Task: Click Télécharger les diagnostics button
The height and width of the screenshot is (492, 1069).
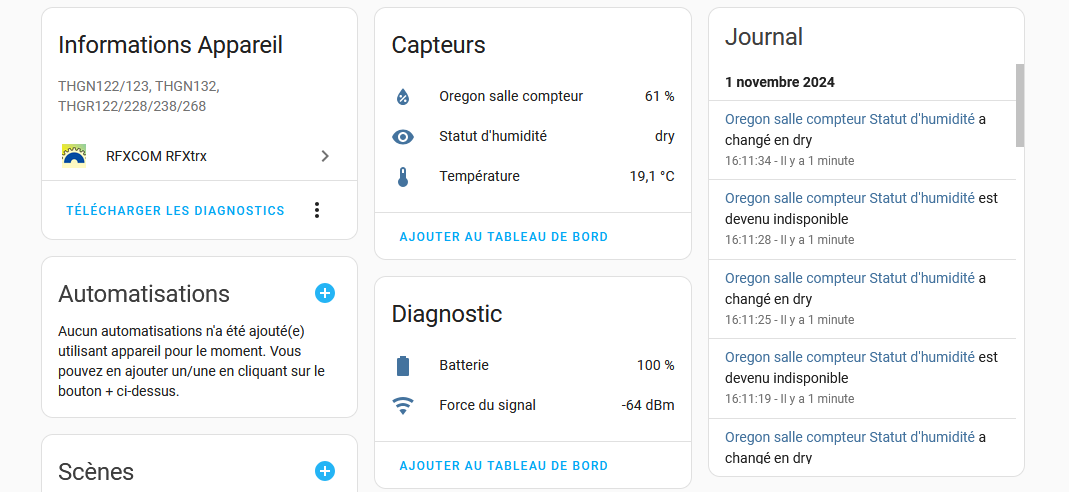Action: pos(175,211)
